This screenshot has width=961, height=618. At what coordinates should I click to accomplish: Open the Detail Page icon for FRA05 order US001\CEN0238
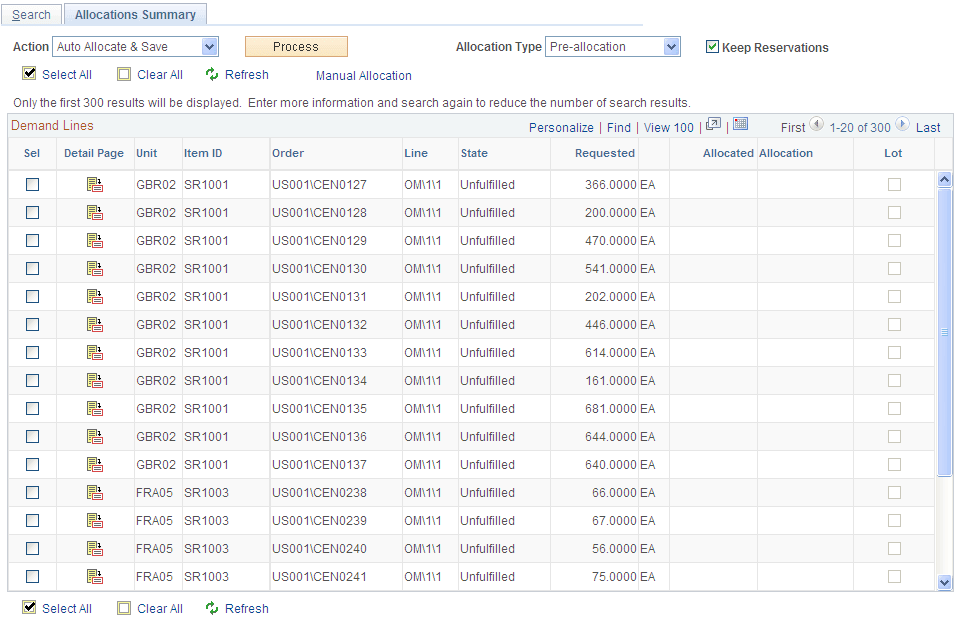pyautogui.click(x=94, y=492)
